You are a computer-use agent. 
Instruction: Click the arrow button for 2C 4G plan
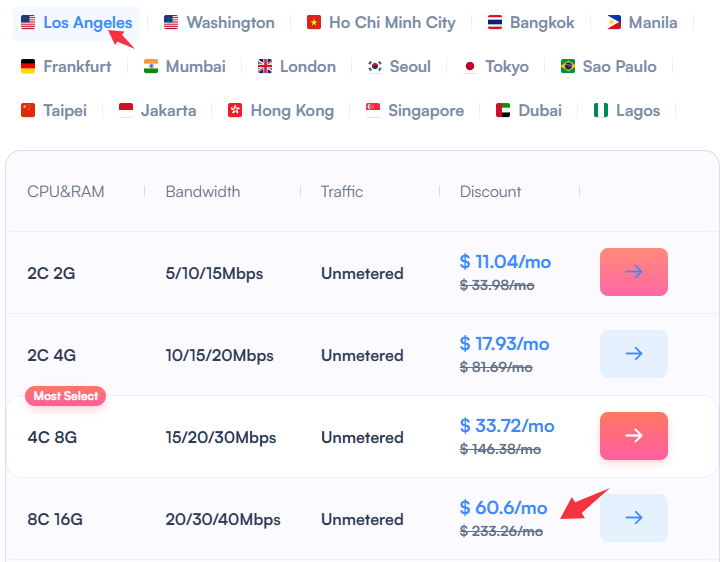(x=634, y=354)
